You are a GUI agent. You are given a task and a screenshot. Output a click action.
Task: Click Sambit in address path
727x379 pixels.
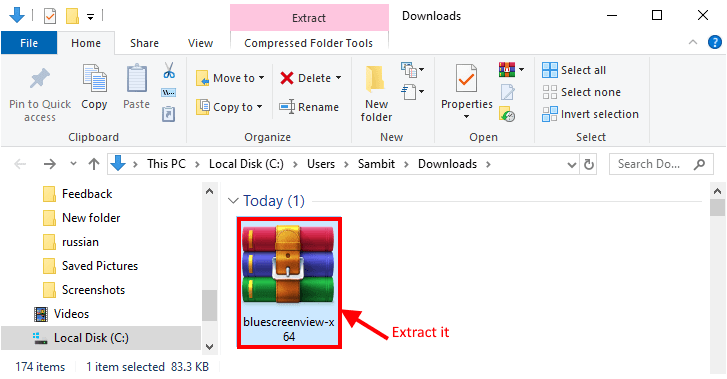(376, 164)
